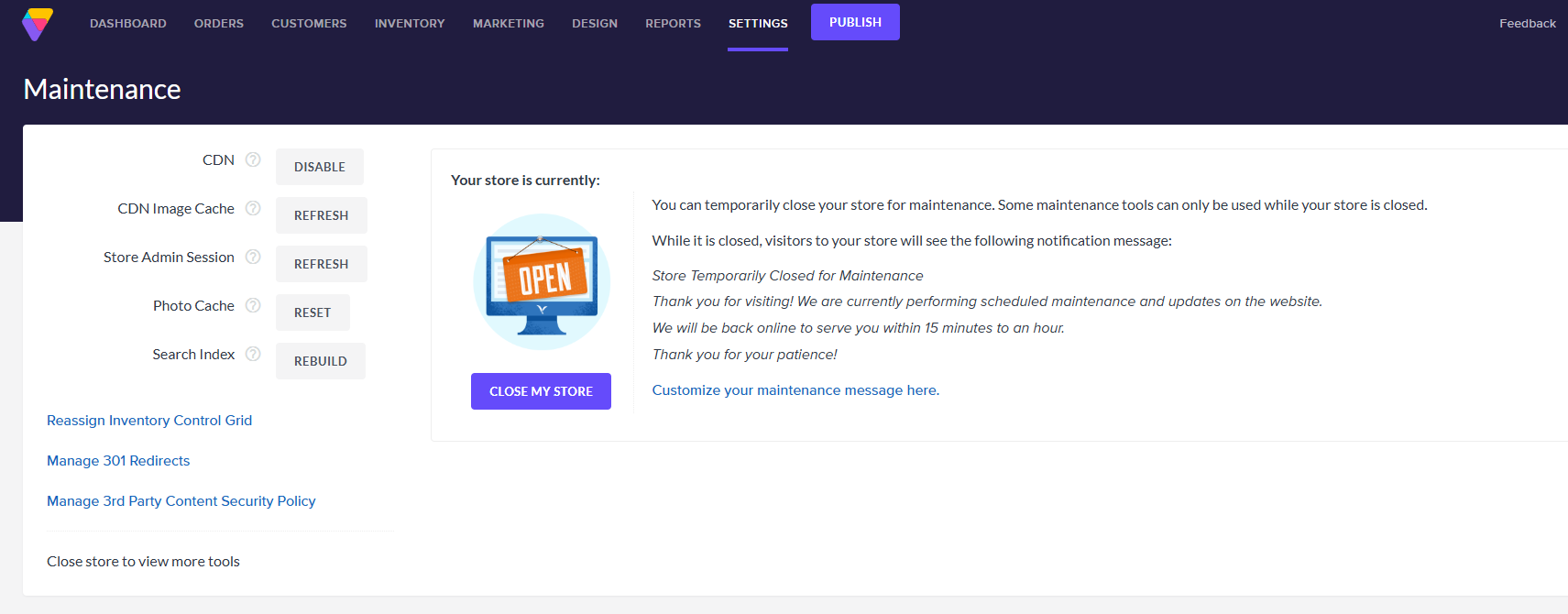Viewport: 1568px width, 614px height.
Task: Click the Search Index help icon
Action: click(253, 354)
